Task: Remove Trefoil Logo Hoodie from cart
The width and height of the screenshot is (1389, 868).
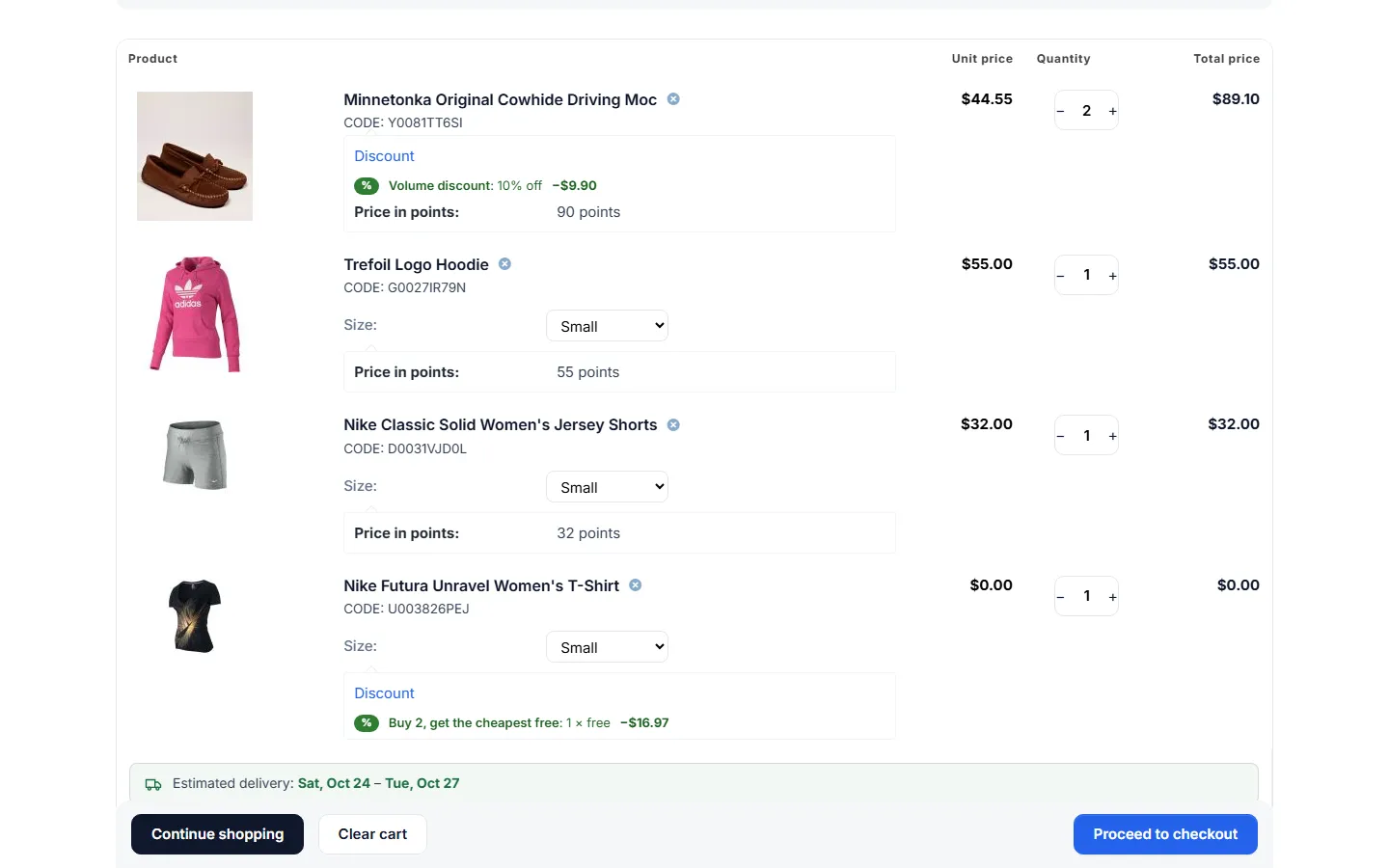Action: tap(504, 264)
